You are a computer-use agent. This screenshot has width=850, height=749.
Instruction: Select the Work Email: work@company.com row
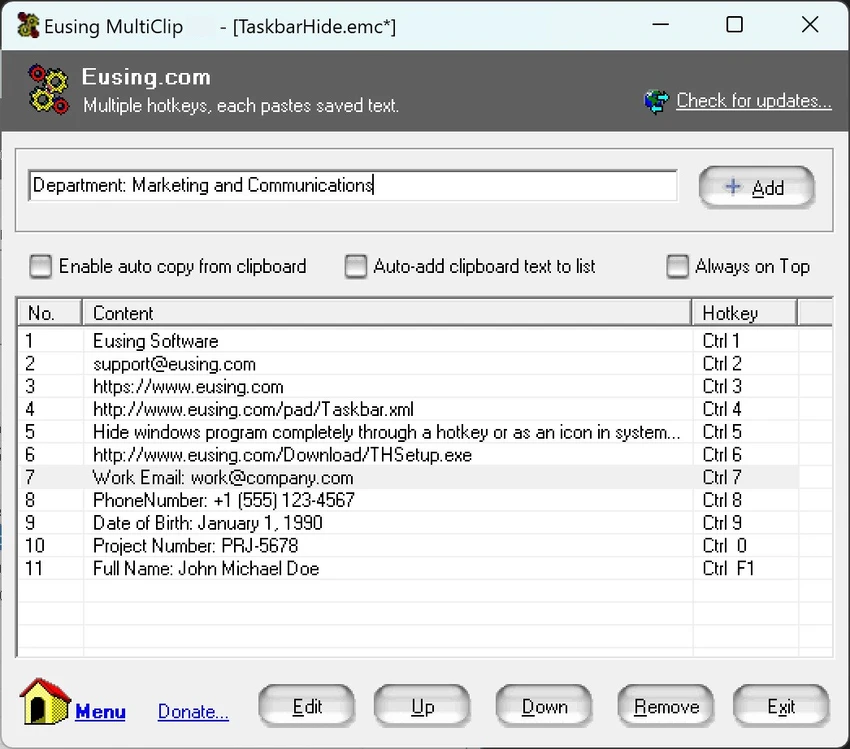409,477
